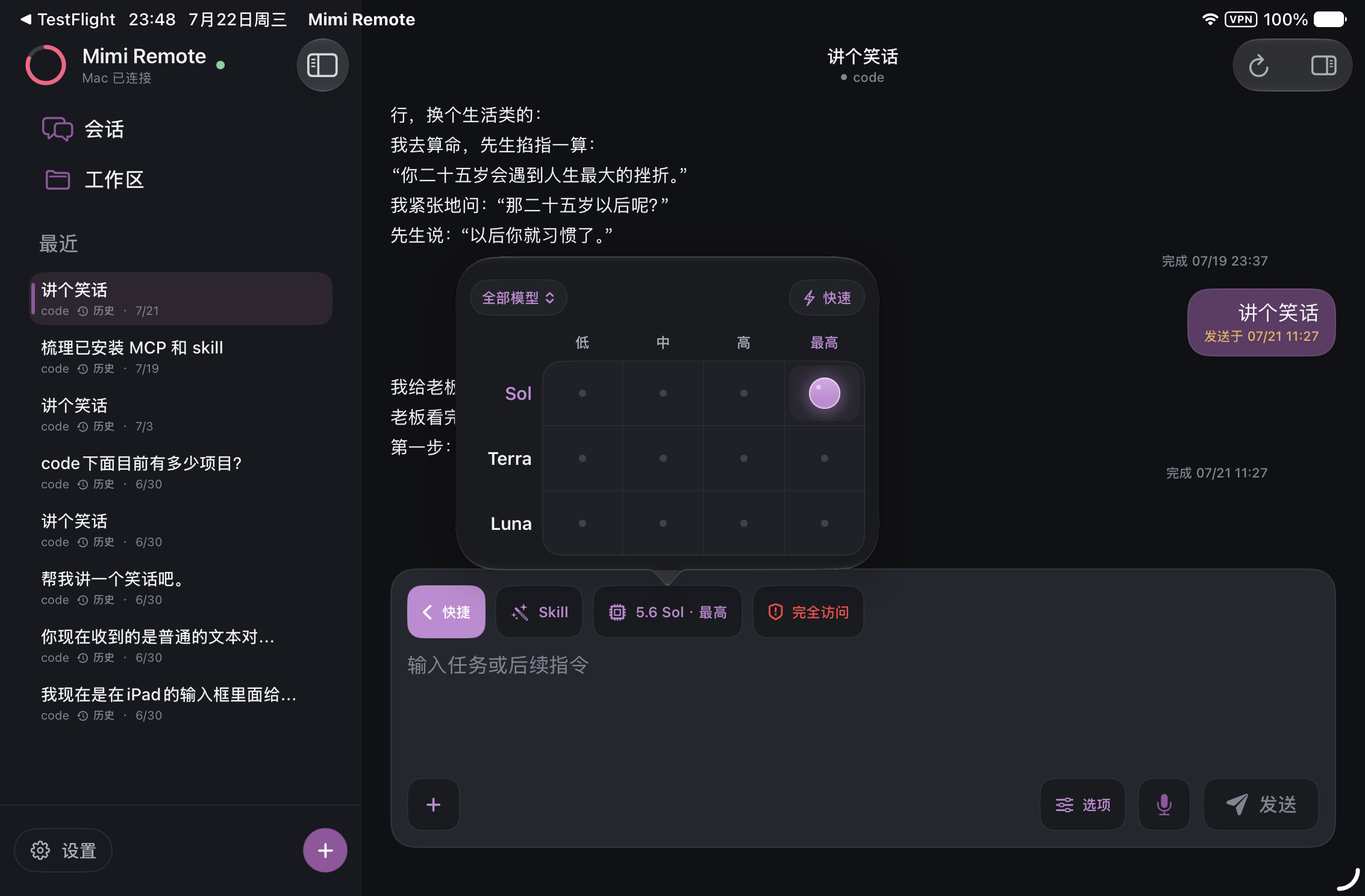This screenshot has height=896, width=1365.
Task: Toggle the right side panel icon
Action: 1323,66
